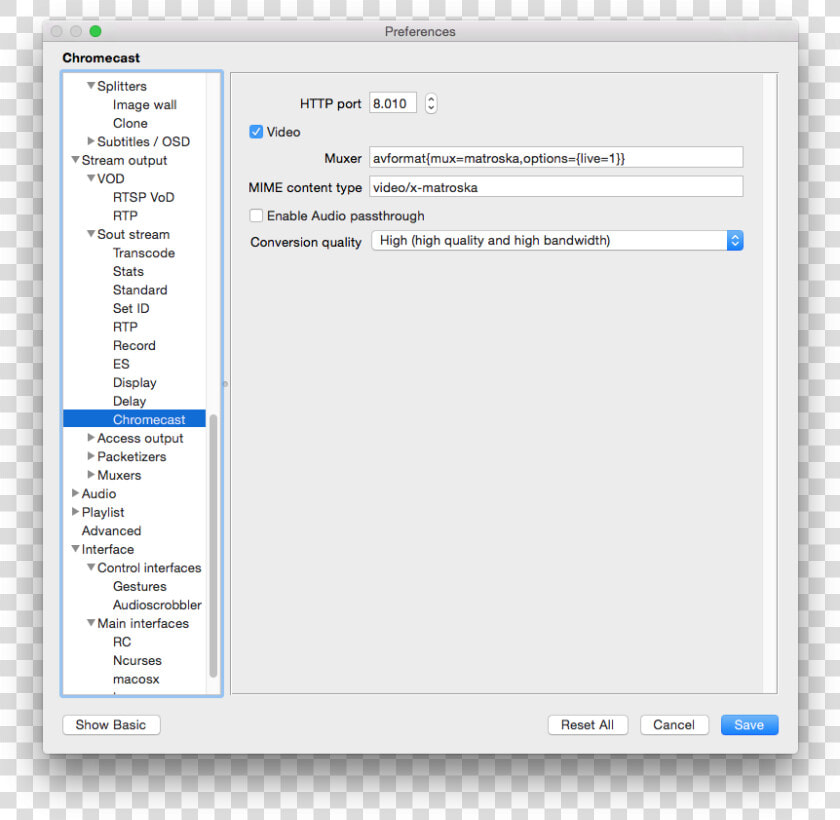Click the MIME content type field
840x820 pixels.
click(x=556, y=187)
